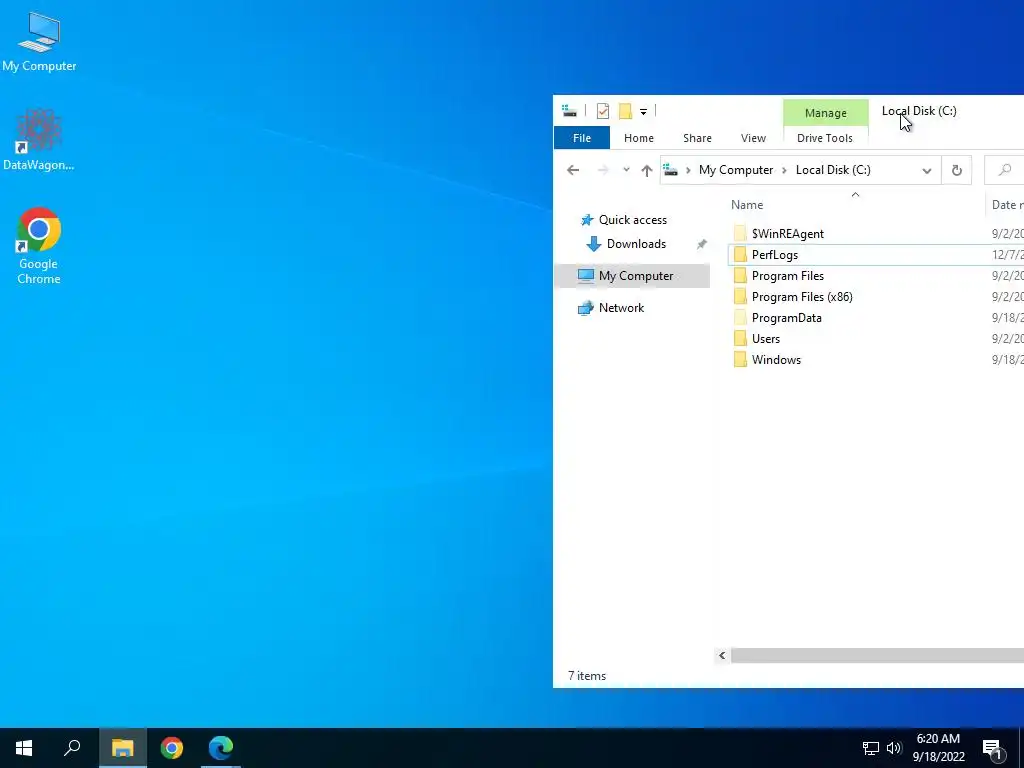
Task: Click the pin icon beside Downloads
Action: [701, 244]
